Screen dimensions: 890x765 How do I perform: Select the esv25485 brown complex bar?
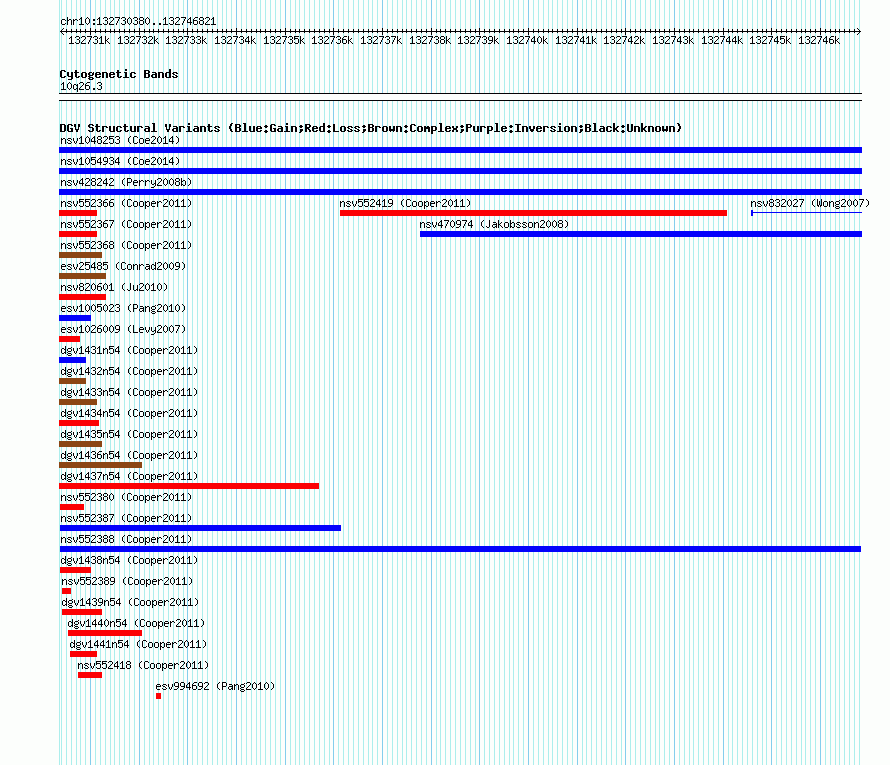[82, 276]
